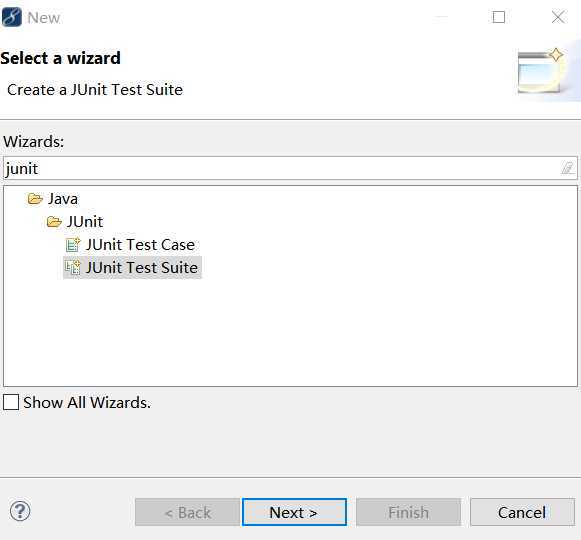Screen dimensions: 581x540
Task: Close the New dialog with X
Action: (558, 17)
